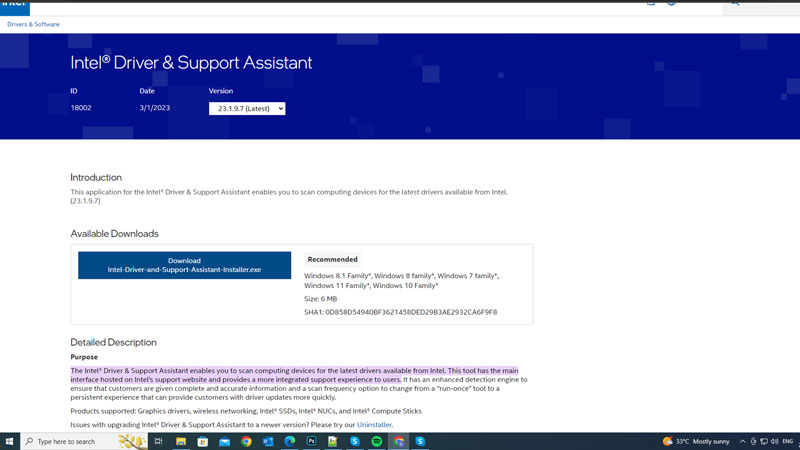Open Task View from the taskbar

tap(158, 441)
